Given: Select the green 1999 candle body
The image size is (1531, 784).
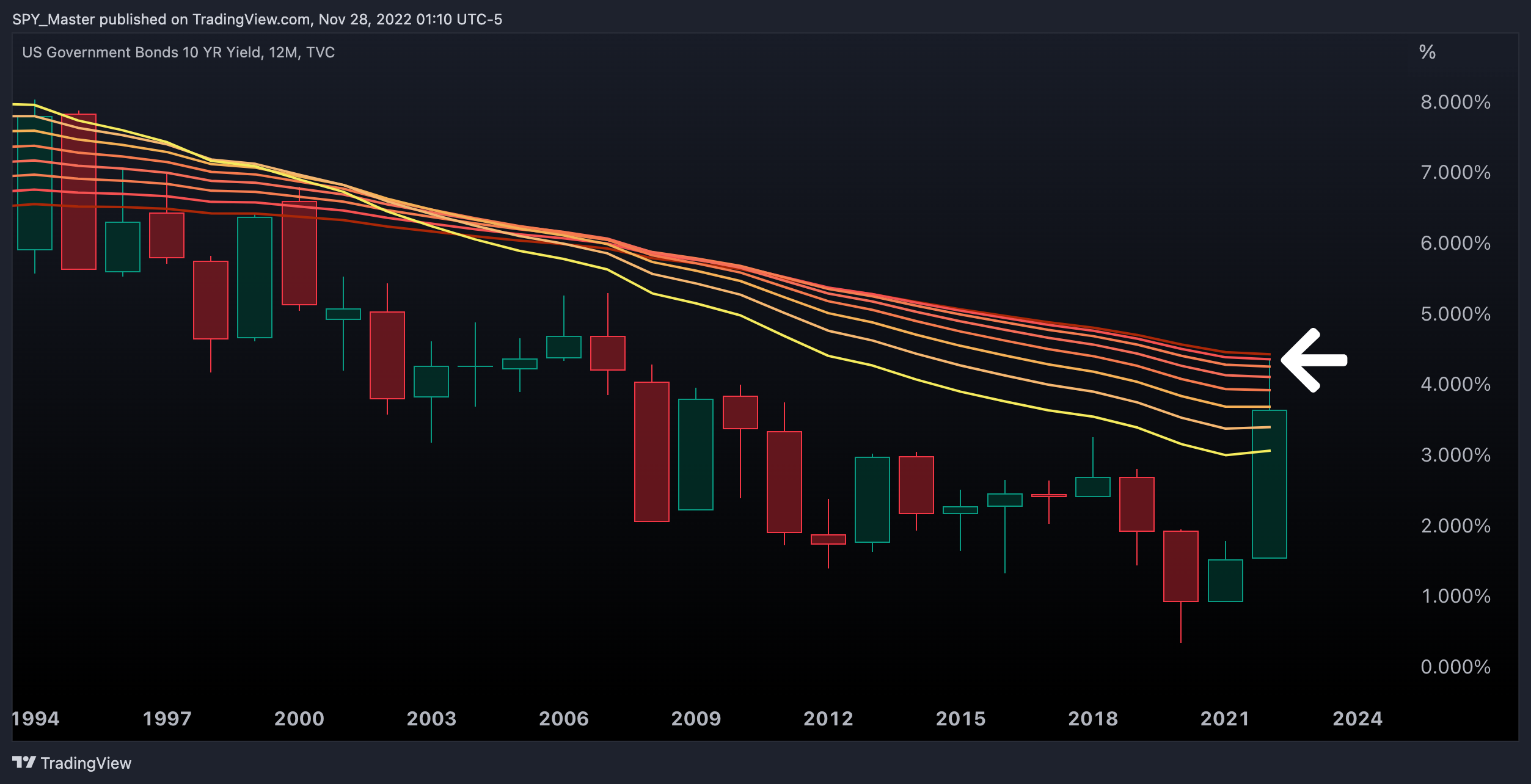Looking at the screenshot, I should (255, 277).
